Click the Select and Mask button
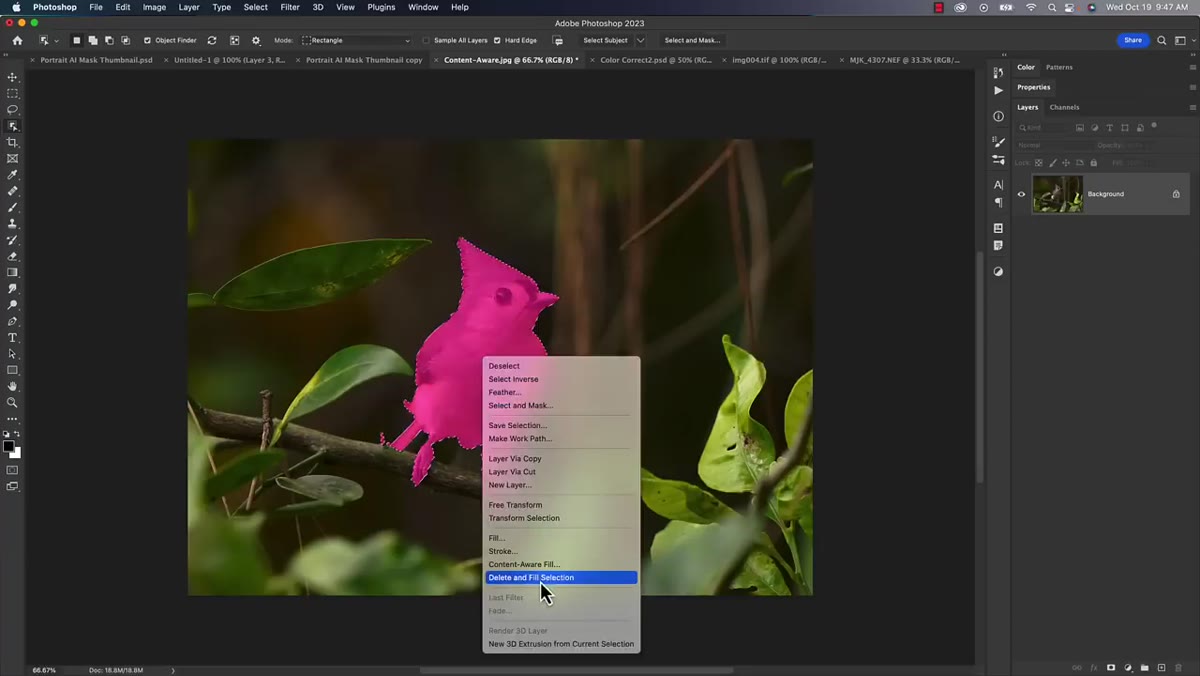Screen dimensions: 1200x676 click(x=692, y=40)
